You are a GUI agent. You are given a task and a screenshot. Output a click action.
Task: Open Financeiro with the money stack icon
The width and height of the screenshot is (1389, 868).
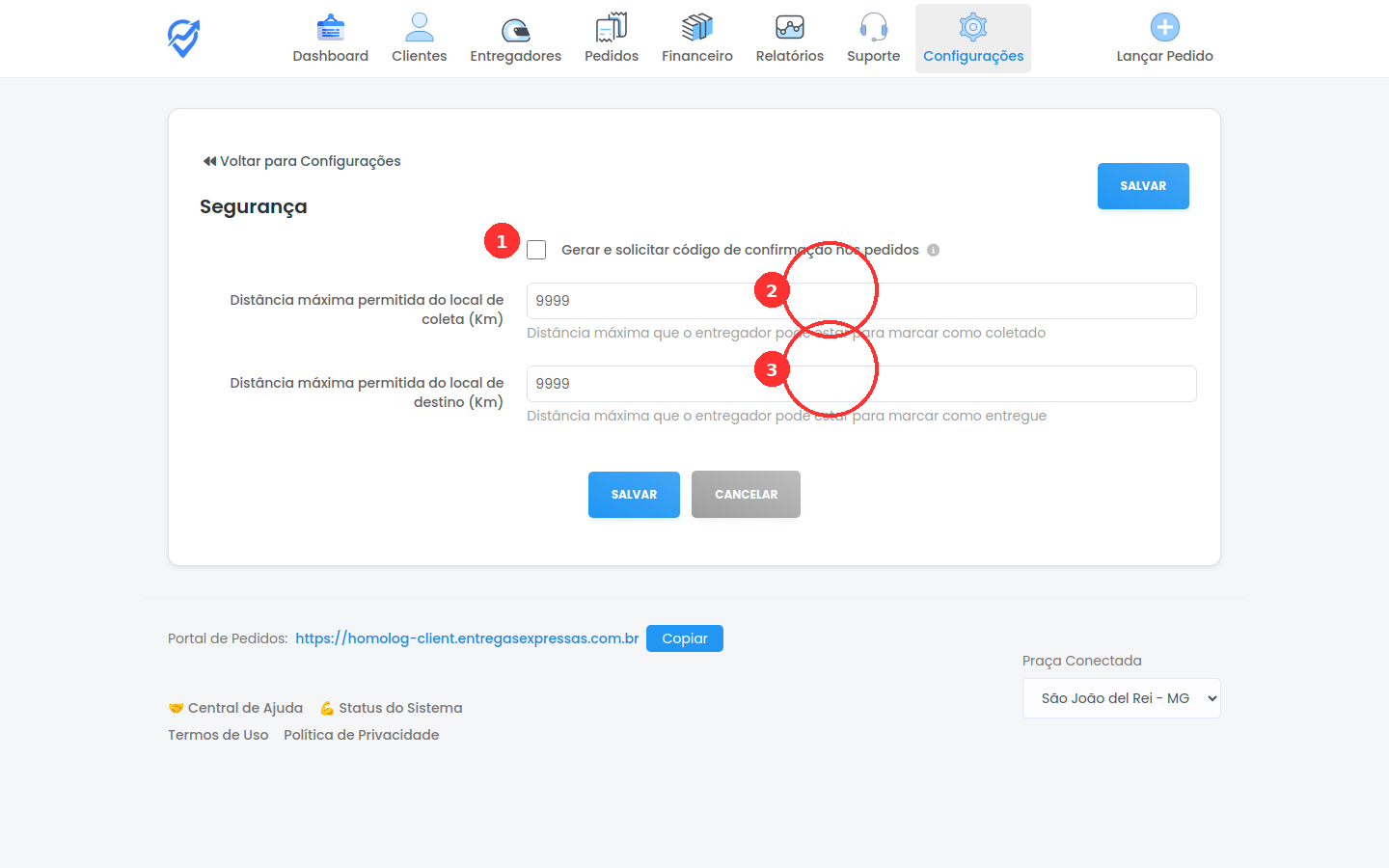[x=696, y=26]
